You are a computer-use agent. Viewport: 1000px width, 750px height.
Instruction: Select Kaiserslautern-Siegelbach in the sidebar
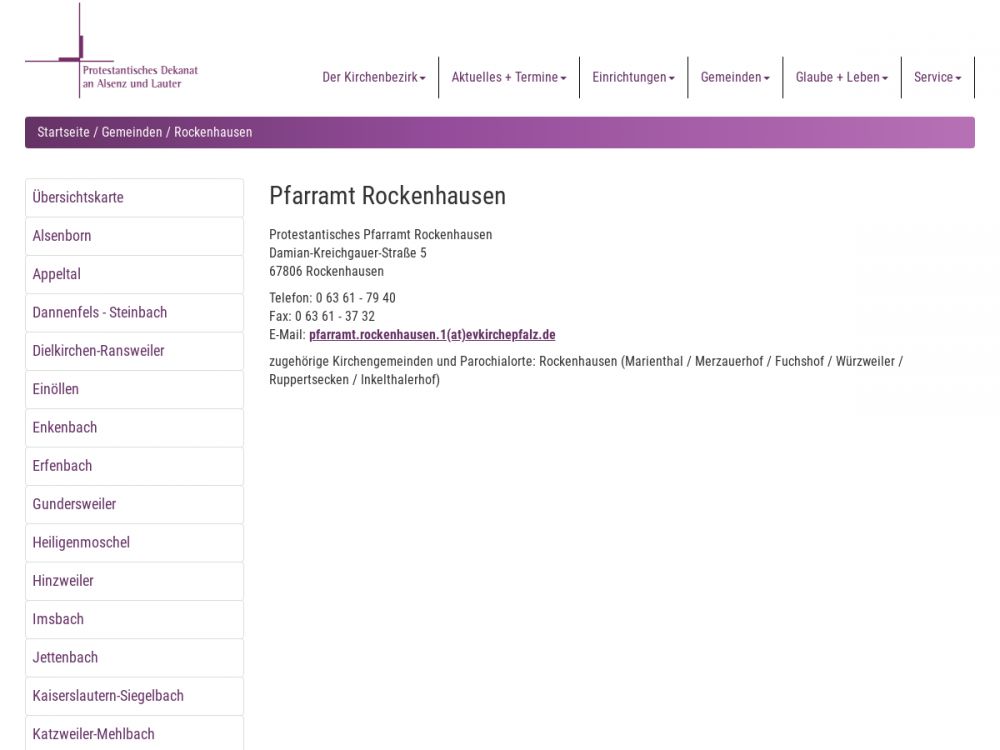pyautogui.click(x=108, y=696)
